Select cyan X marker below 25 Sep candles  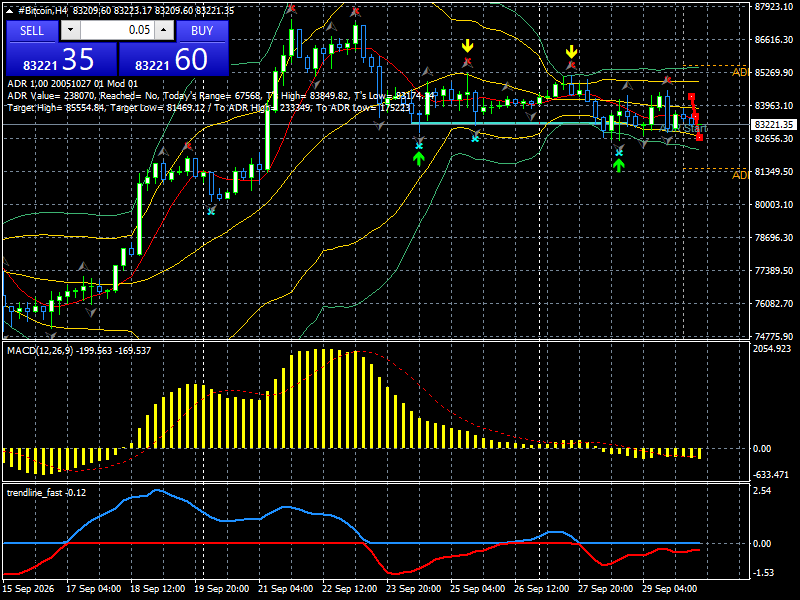(x=475, y=138)
